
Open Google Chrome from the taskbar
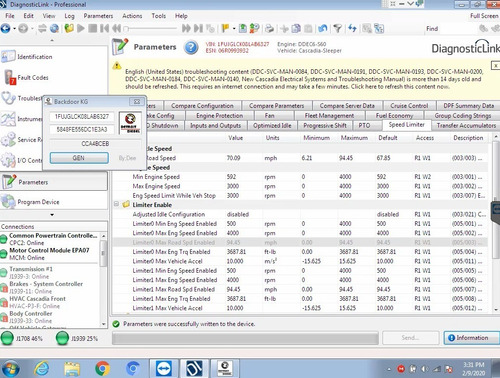pos(102,368)
